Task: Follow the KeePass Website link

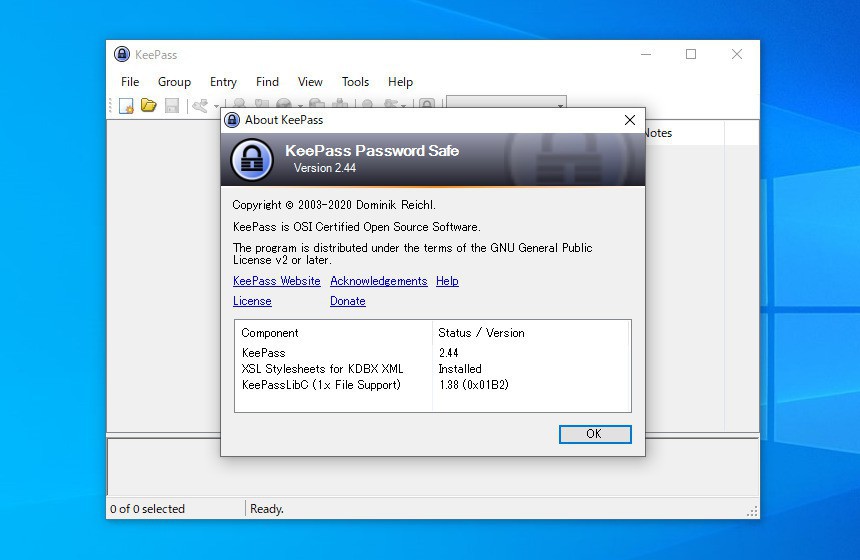Action: tap(276, 281)
